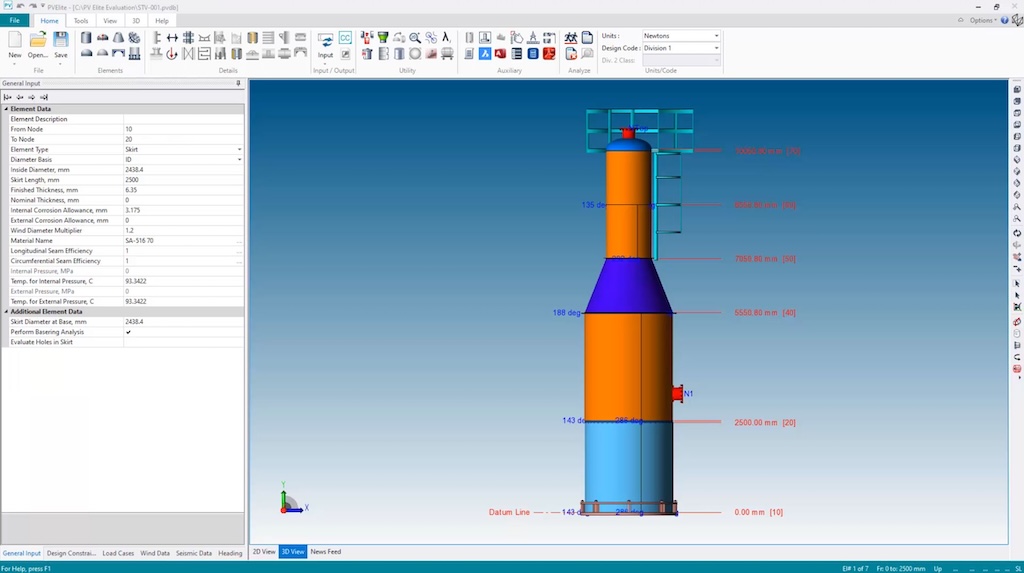Switch to the 2D View tab

(263, 552)
